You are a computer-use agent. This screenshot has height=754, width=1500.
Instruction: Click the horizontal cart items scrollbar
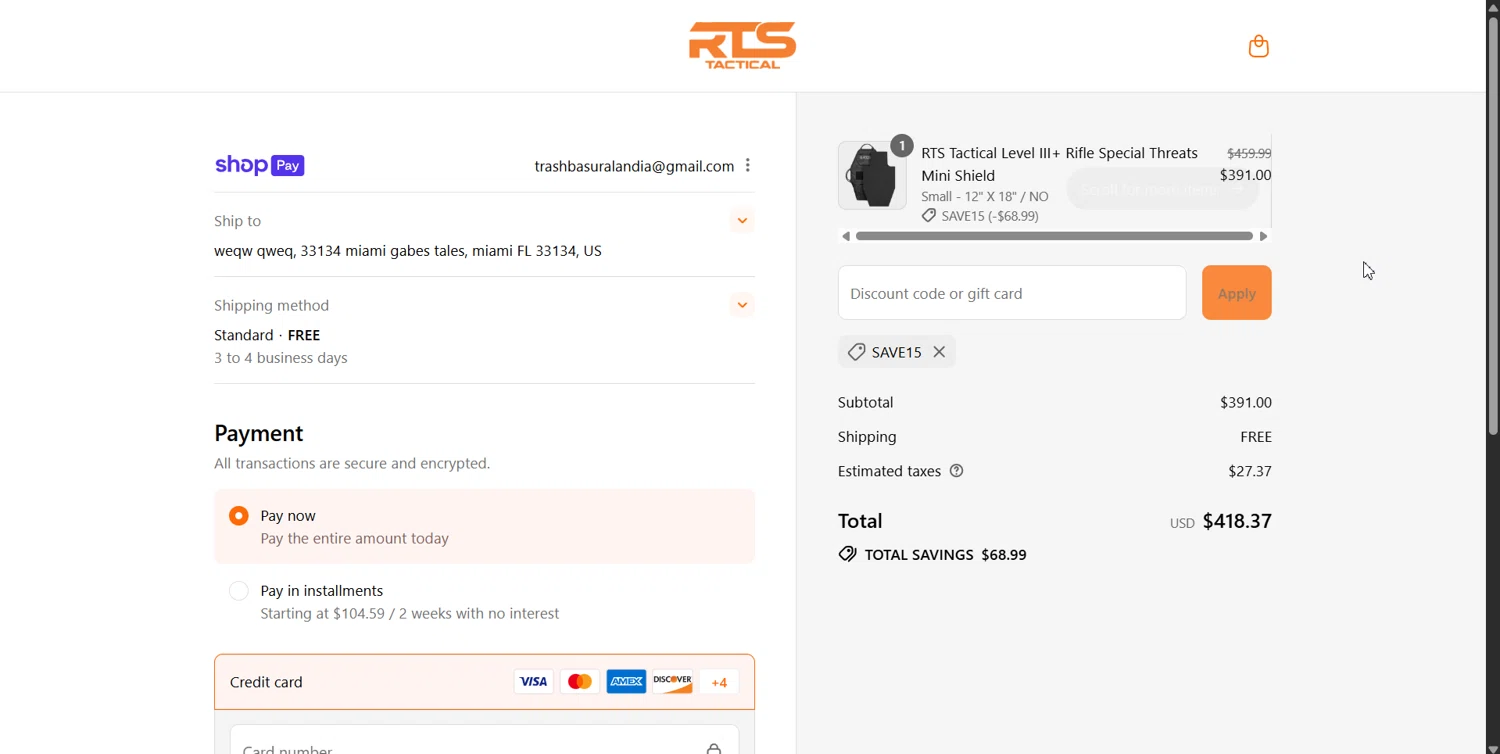[x=1054, y=236]
